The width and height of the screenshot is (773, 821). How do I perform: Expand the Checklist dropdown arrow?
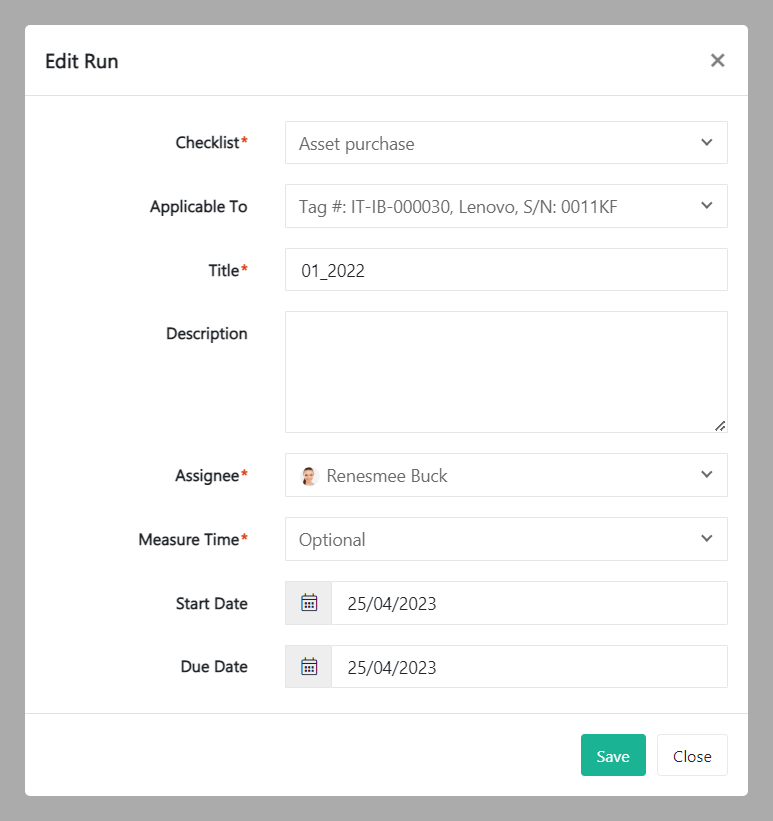[706, 143]
